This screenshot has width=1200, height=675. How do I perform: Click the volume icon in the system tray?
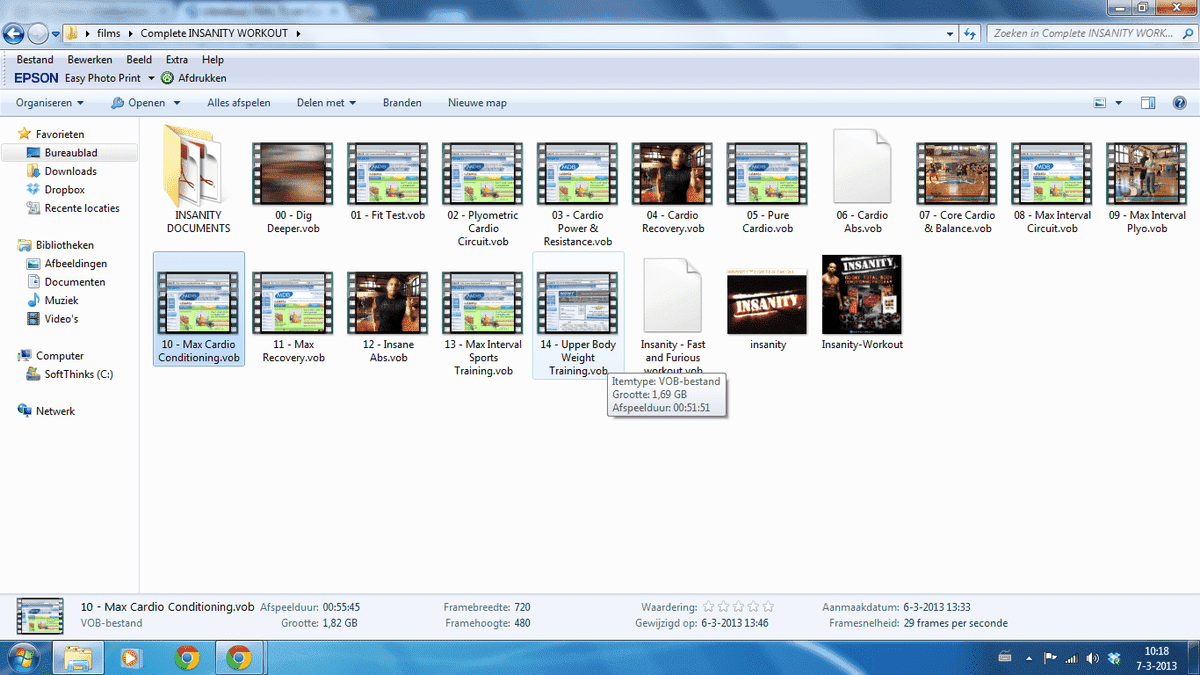click(1092, 658)
